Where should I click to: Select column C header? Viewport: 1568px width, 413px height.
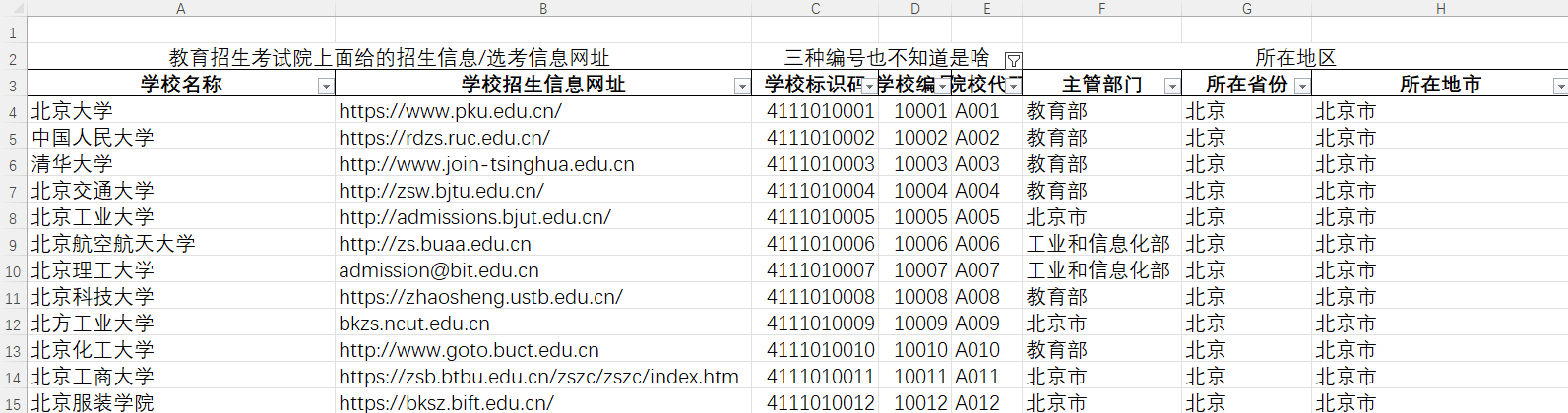[815, 8]
